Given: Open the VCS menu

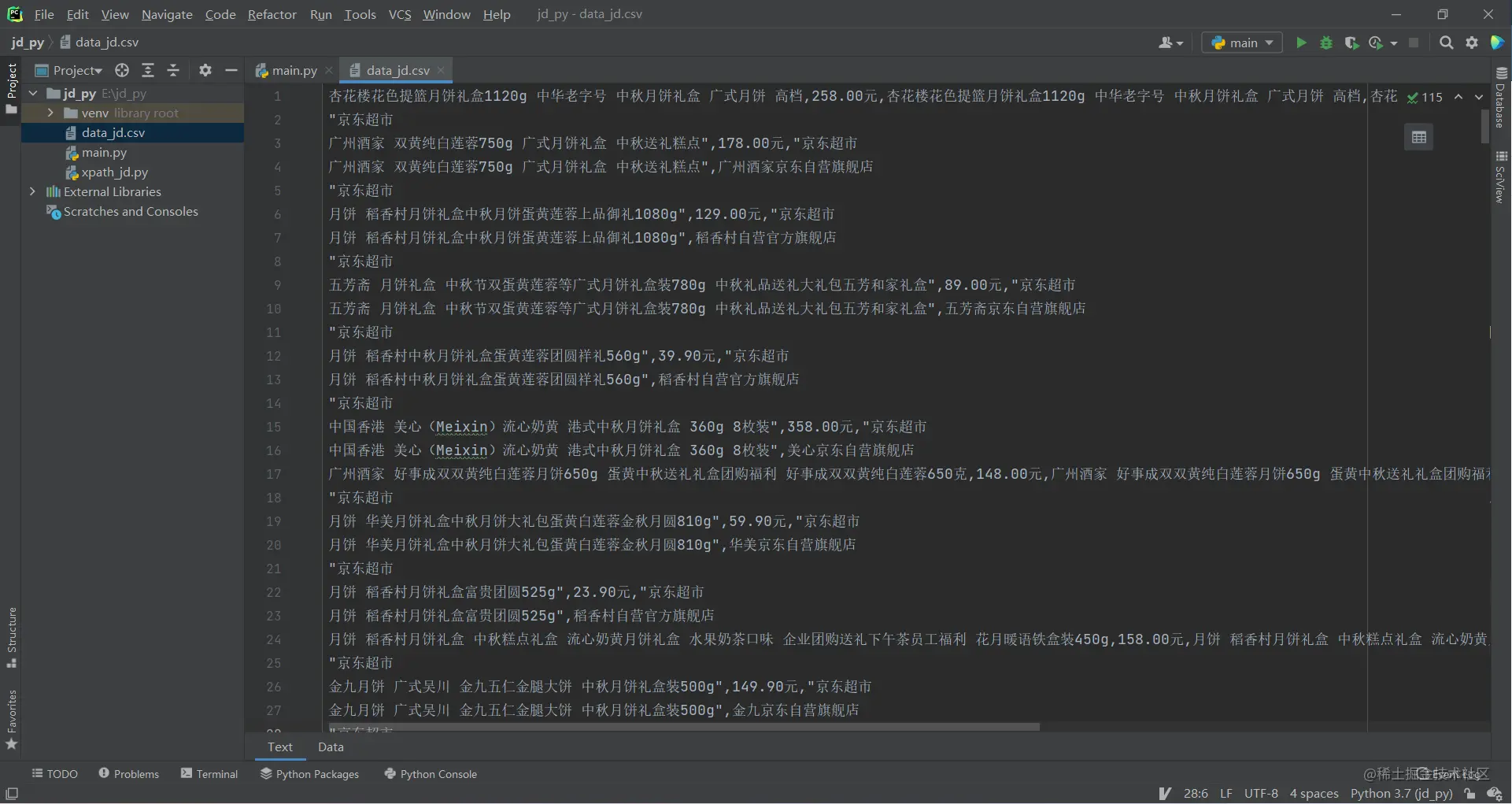Looking at the screenshot, I should (x=400, y=14).
